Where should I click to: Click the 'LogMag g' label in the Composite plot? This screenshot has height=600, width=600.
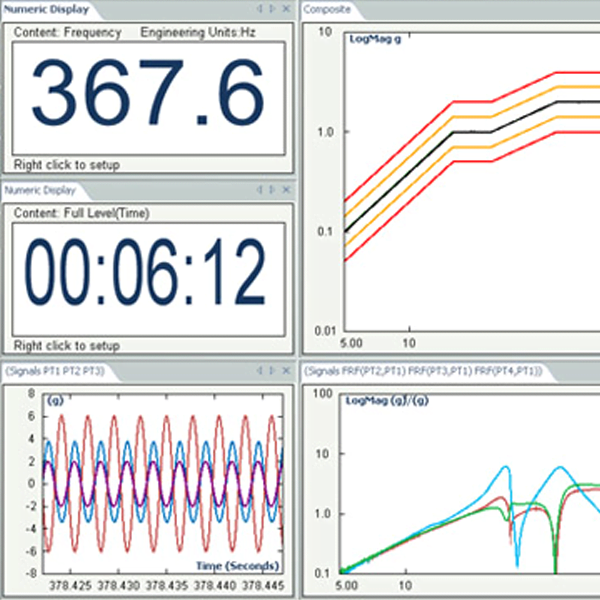click(x=375, y=39)
